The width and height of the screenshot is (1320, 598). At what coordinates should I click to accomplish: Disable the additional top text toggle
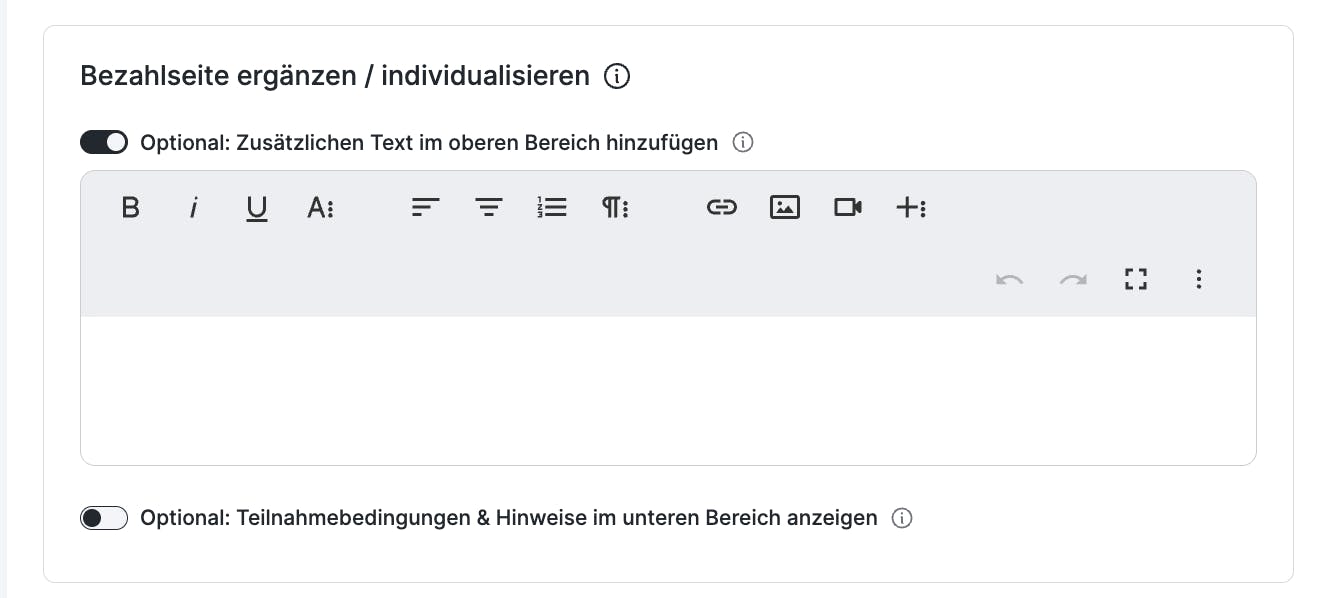click(104, 142)
